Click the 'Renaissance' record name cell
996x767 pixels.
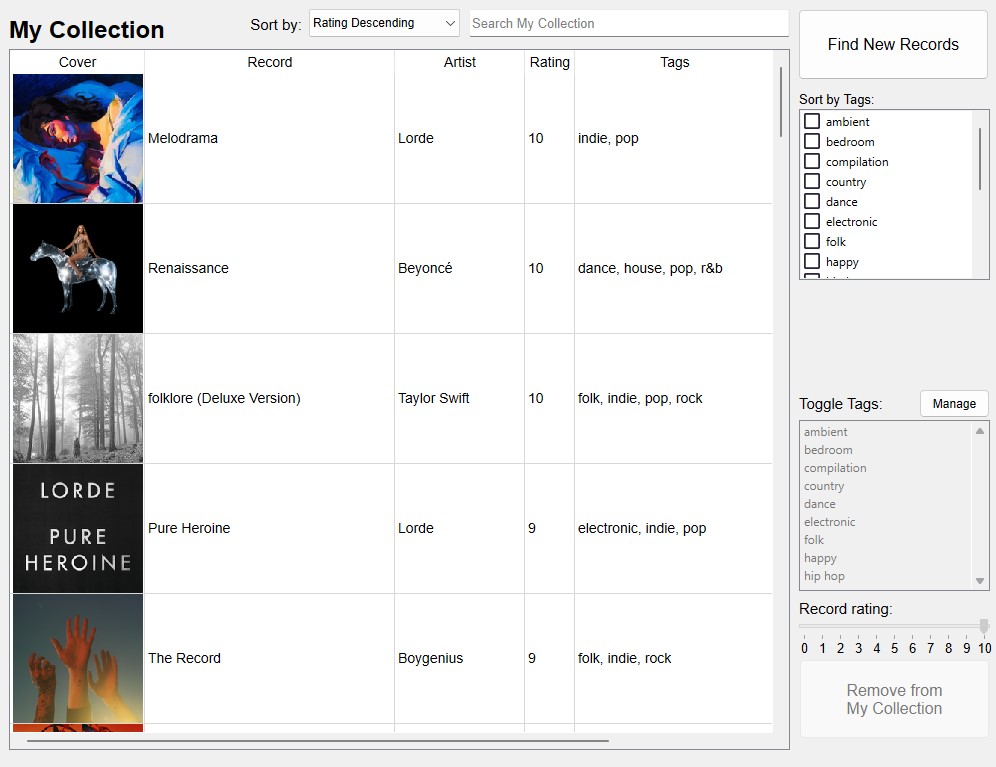pyautogui.click(x=269, y=268)
